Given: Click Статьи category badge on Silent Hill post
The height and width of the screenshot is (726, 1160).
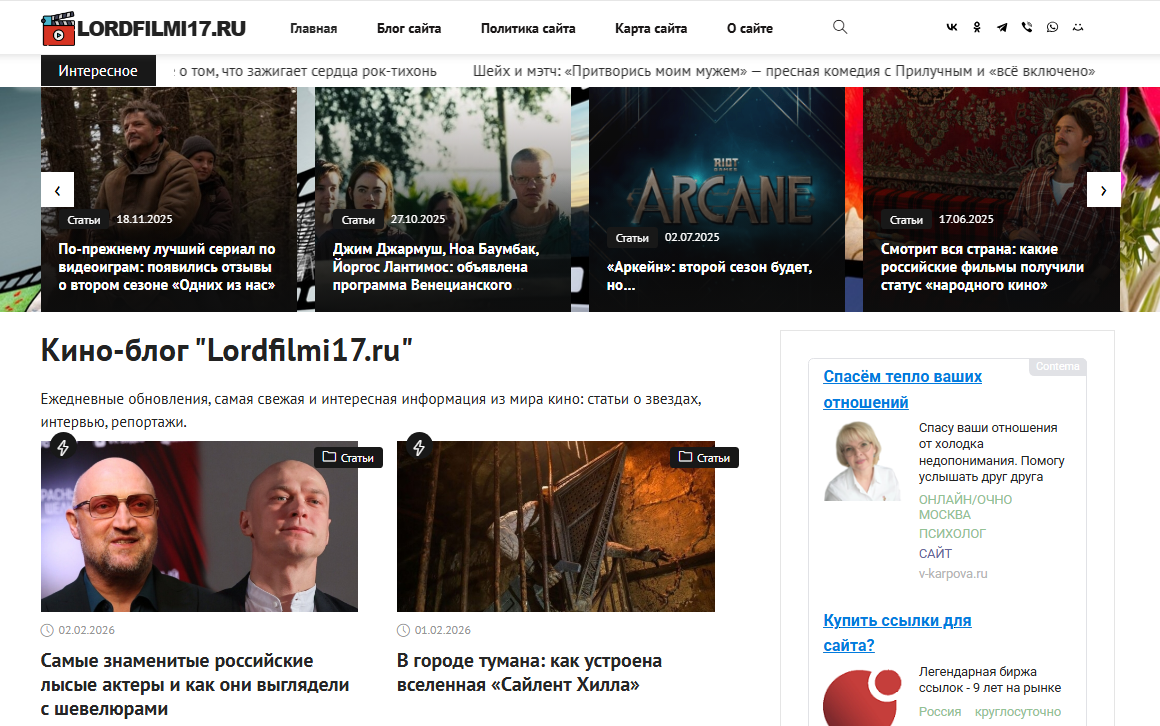Looking at the screenshot, I should tap(704, 457).
